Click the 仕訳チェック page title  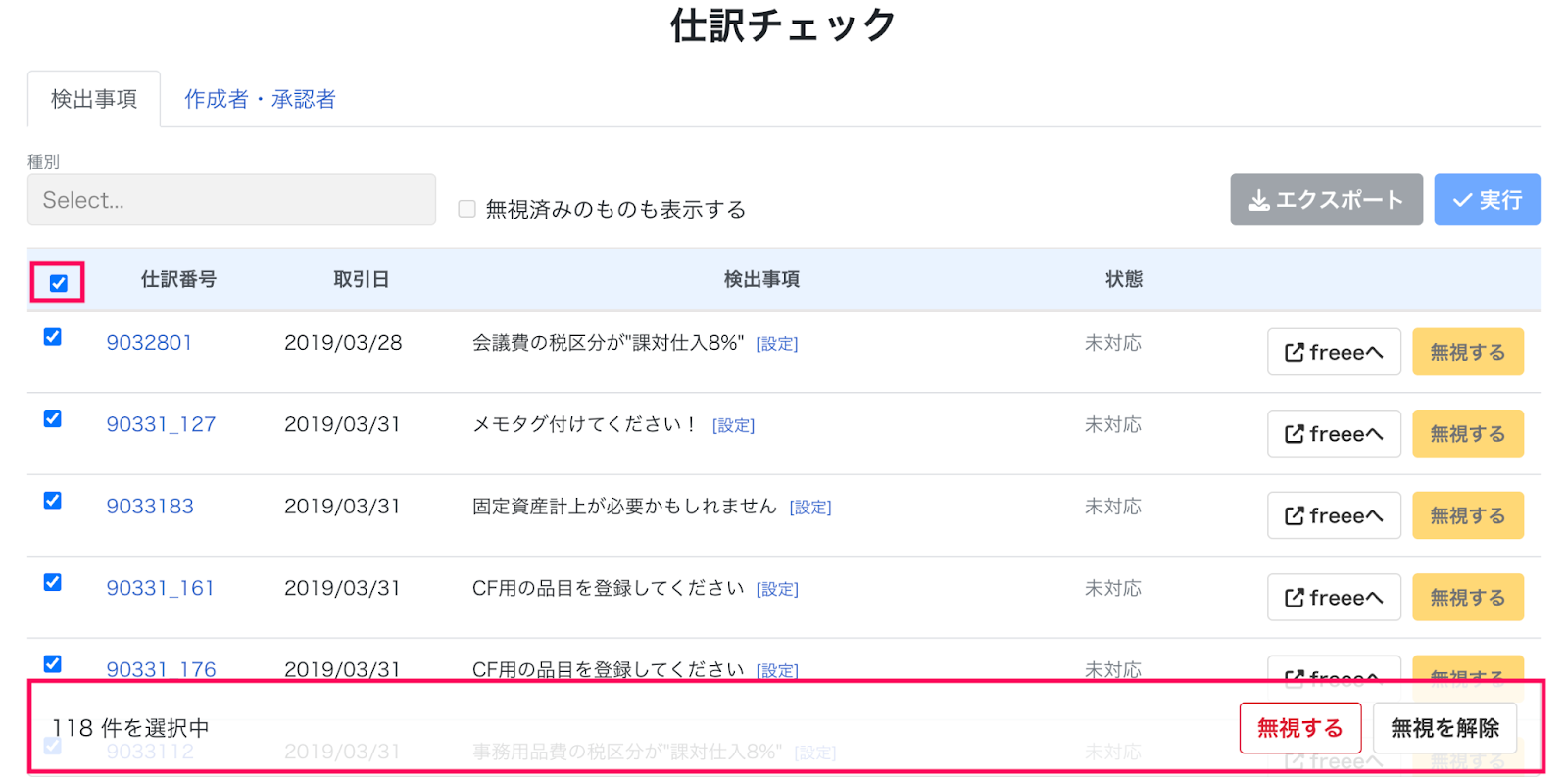pyautogui.click(x=783, y=24)
